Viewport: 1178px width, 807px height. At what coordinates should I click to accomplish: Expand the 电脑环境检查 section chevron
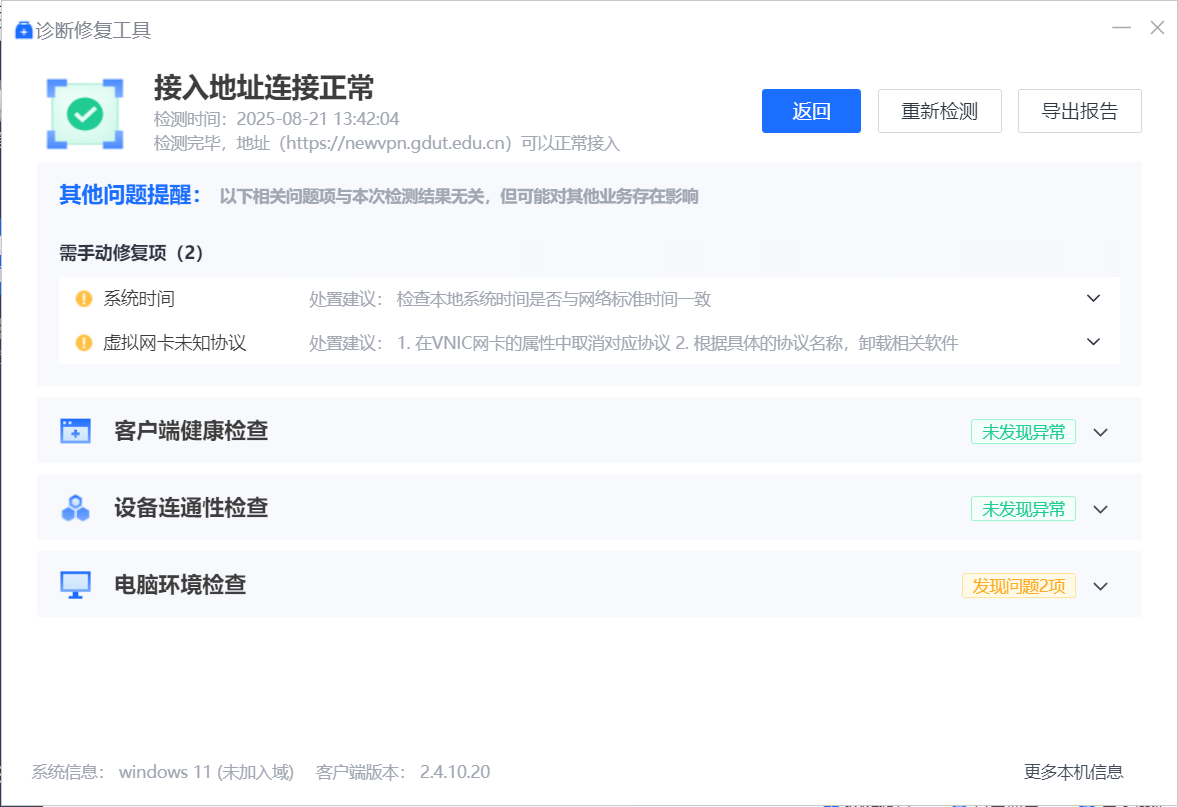coord(1101,586)
